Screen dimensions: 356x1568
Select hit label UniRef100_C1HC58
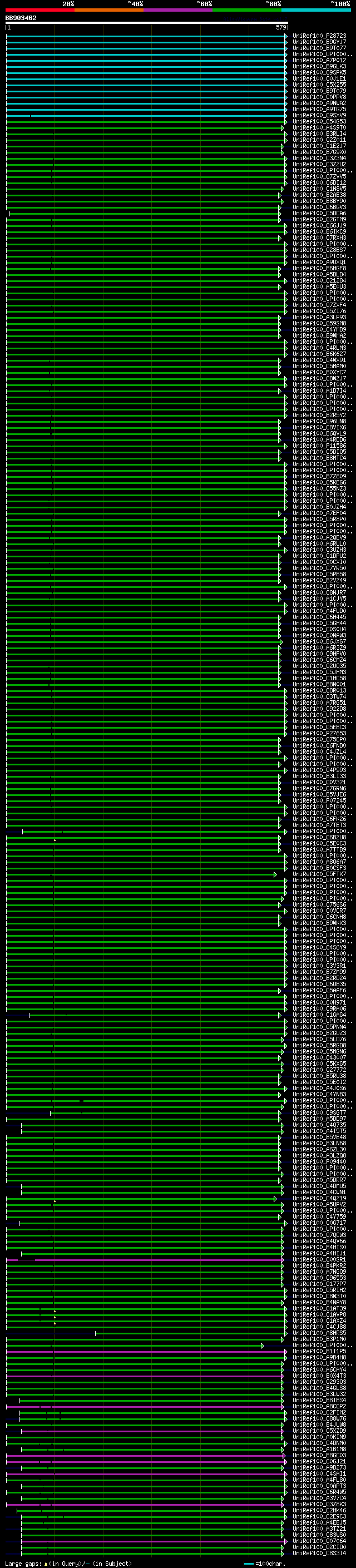point(319,678)
